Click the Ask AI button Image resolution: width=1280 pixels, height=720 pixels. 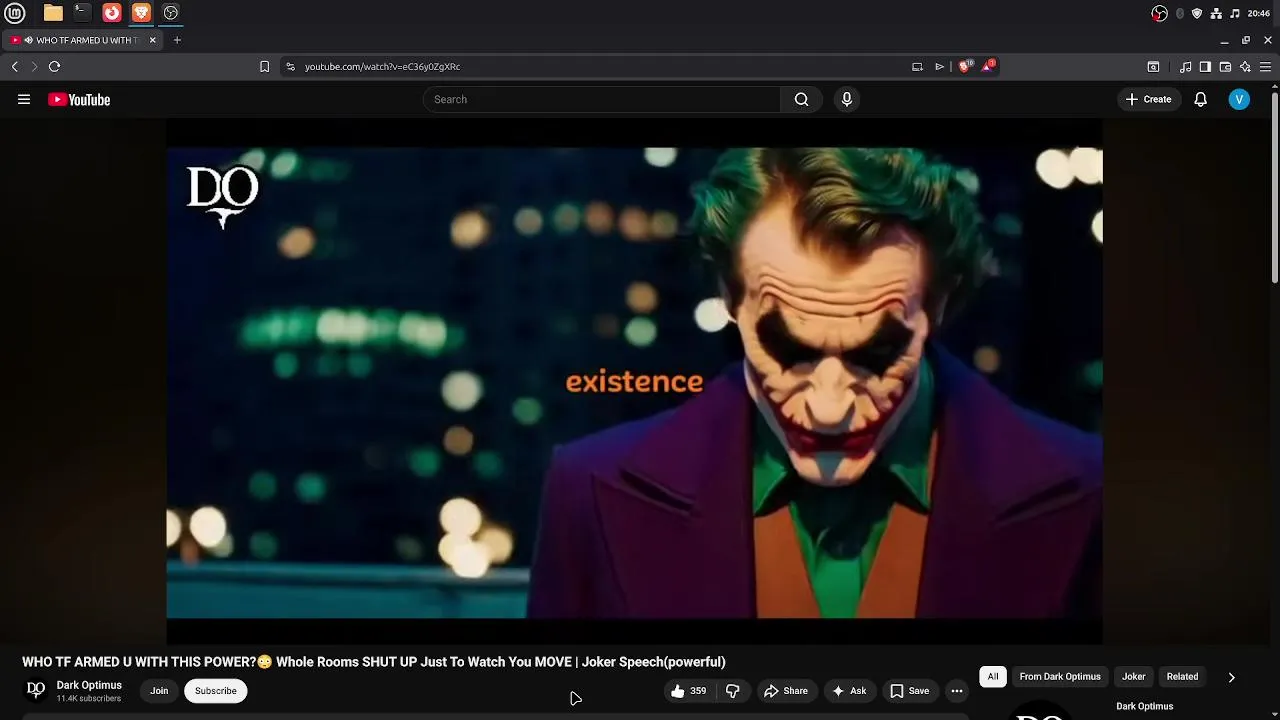coord(849,691)
